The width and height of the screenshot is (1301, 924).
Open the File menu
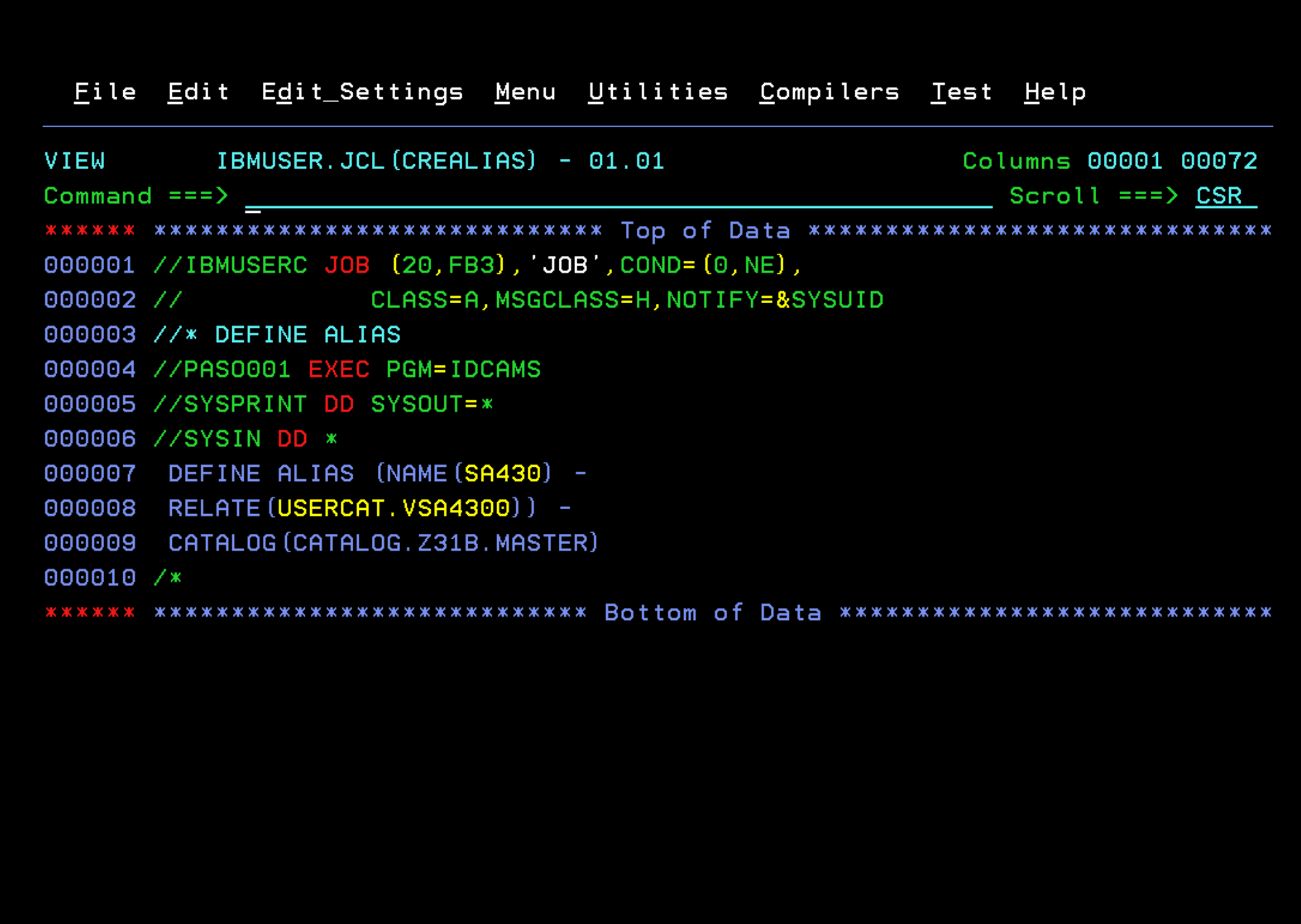coord(104,92)
